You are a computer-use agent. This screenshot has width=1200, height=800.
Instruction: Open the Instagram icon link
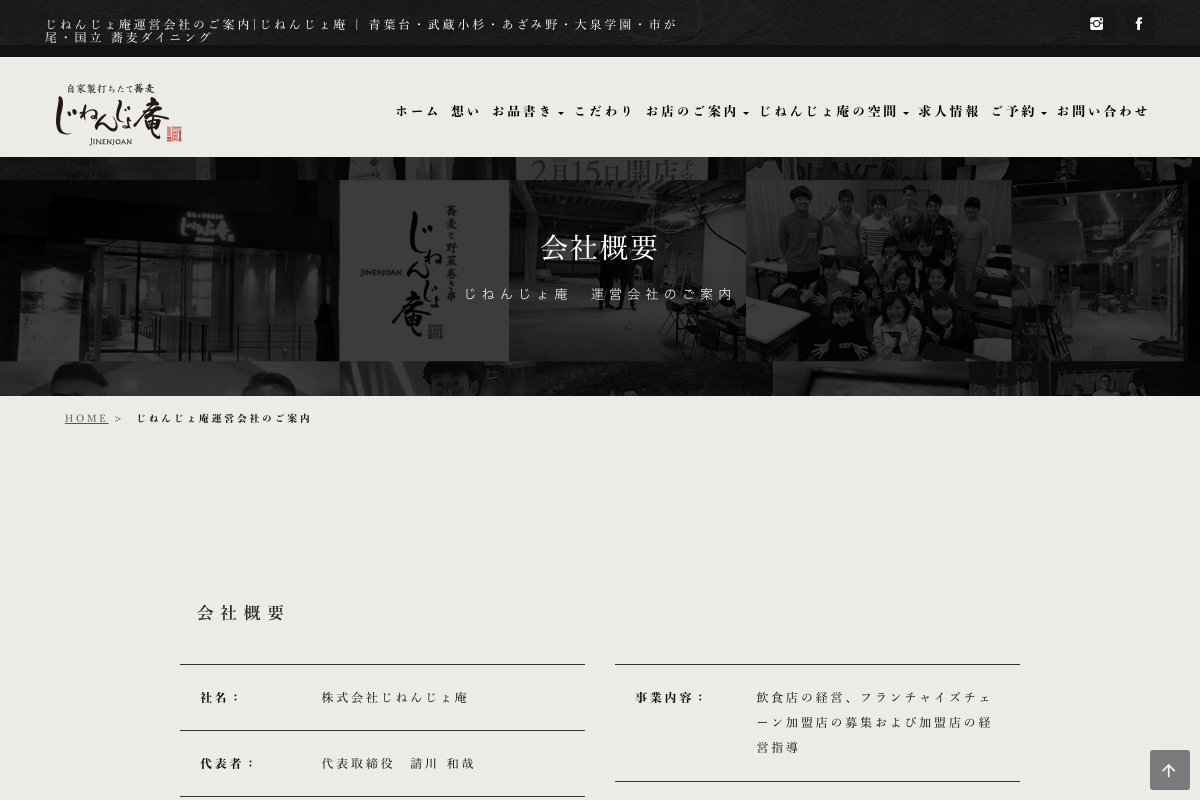[1096, 24]
